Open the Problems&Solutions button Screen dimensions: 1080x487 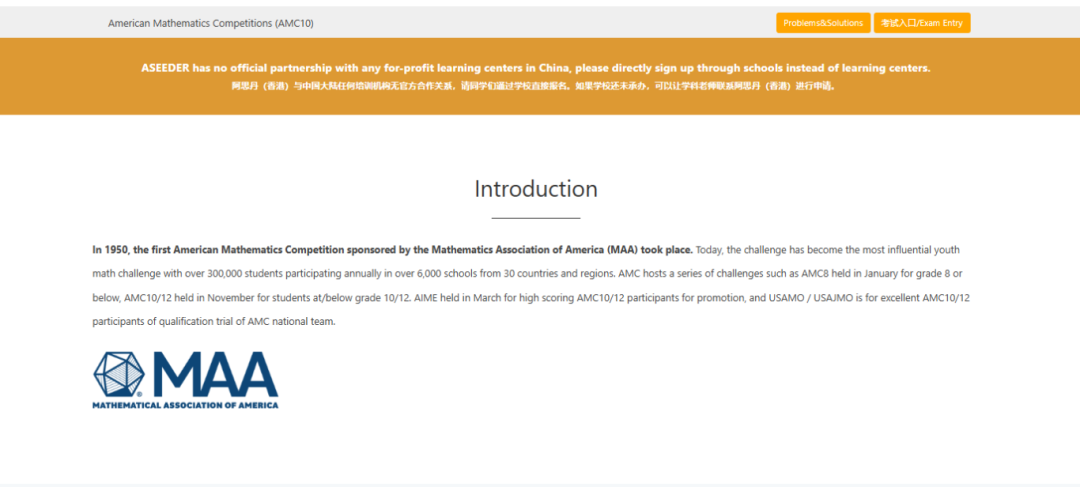click(823, 23)
